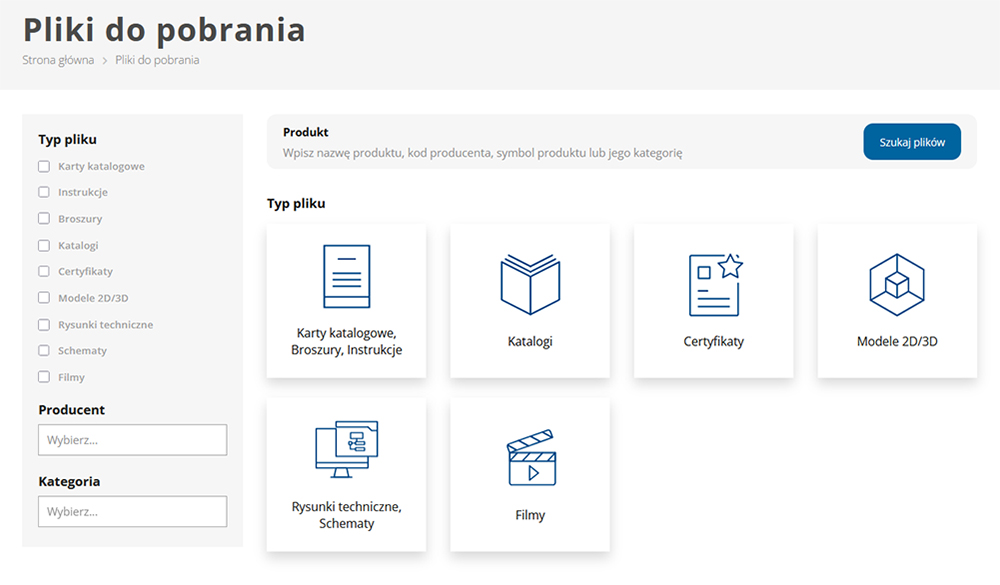The height and width of the screenshot is (585, 1000).
Task: Check the Instrukcje file type filter
Action: pyautogui.click(x=43, y=192)
